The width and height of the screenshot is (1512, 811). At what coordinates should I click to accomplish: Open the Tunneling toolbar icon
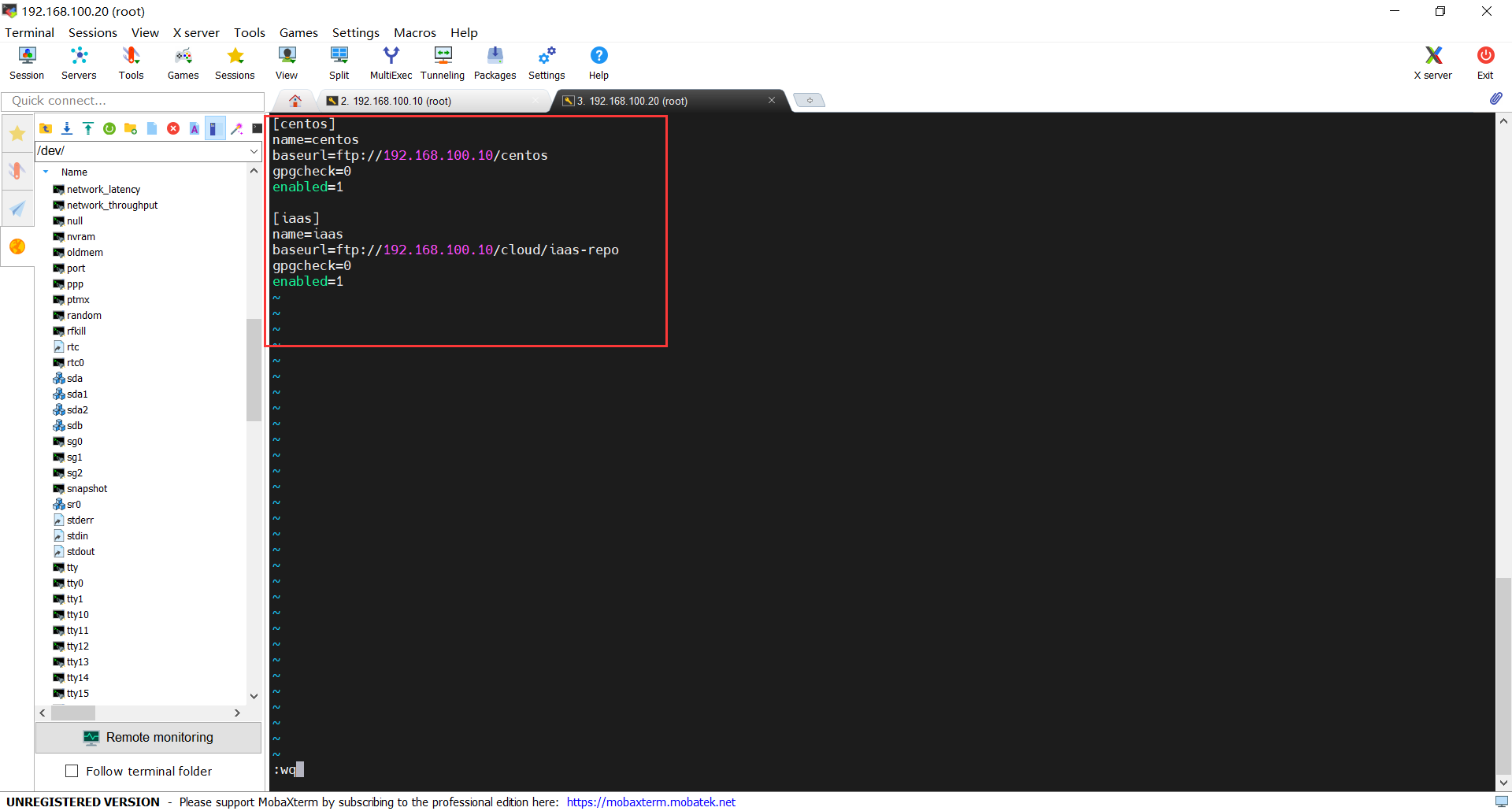pyautogui.click(x=443, y=63)
